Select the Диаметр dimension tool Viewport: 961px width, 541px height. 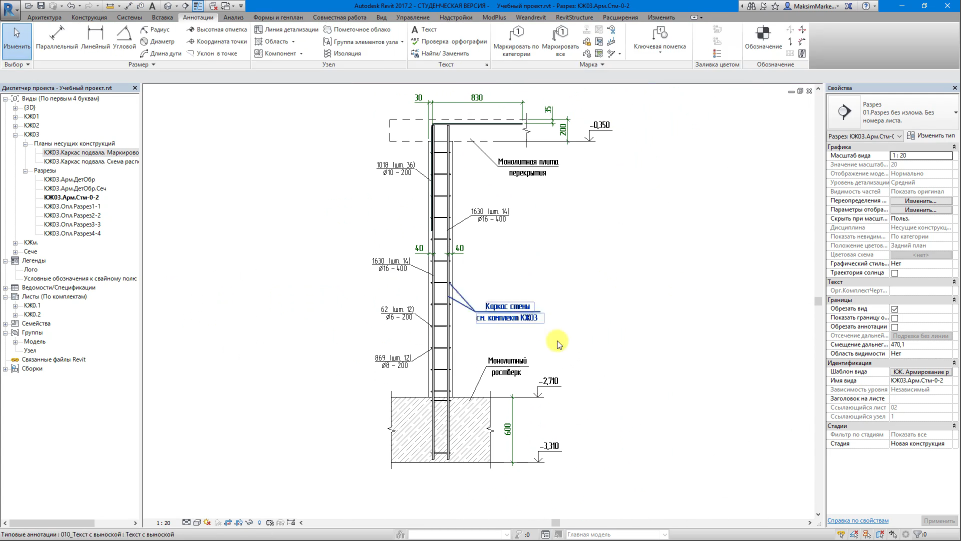pyautogui.click(x=158, y=42)
